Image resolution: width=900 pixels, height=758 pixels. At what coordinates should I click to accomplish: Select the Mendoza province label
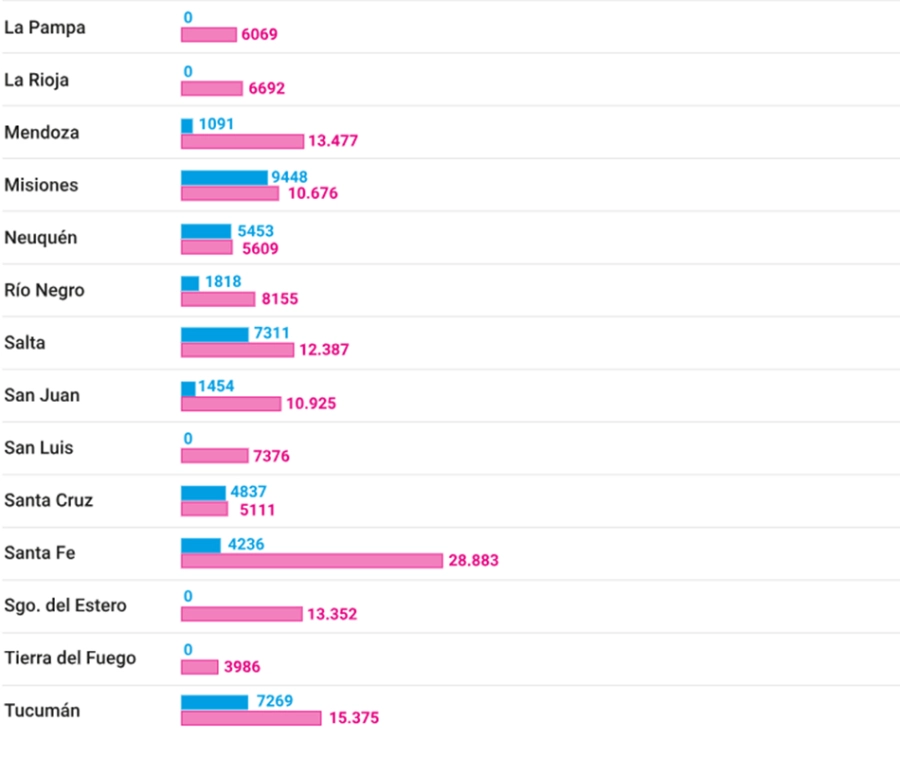coord(41,132)
